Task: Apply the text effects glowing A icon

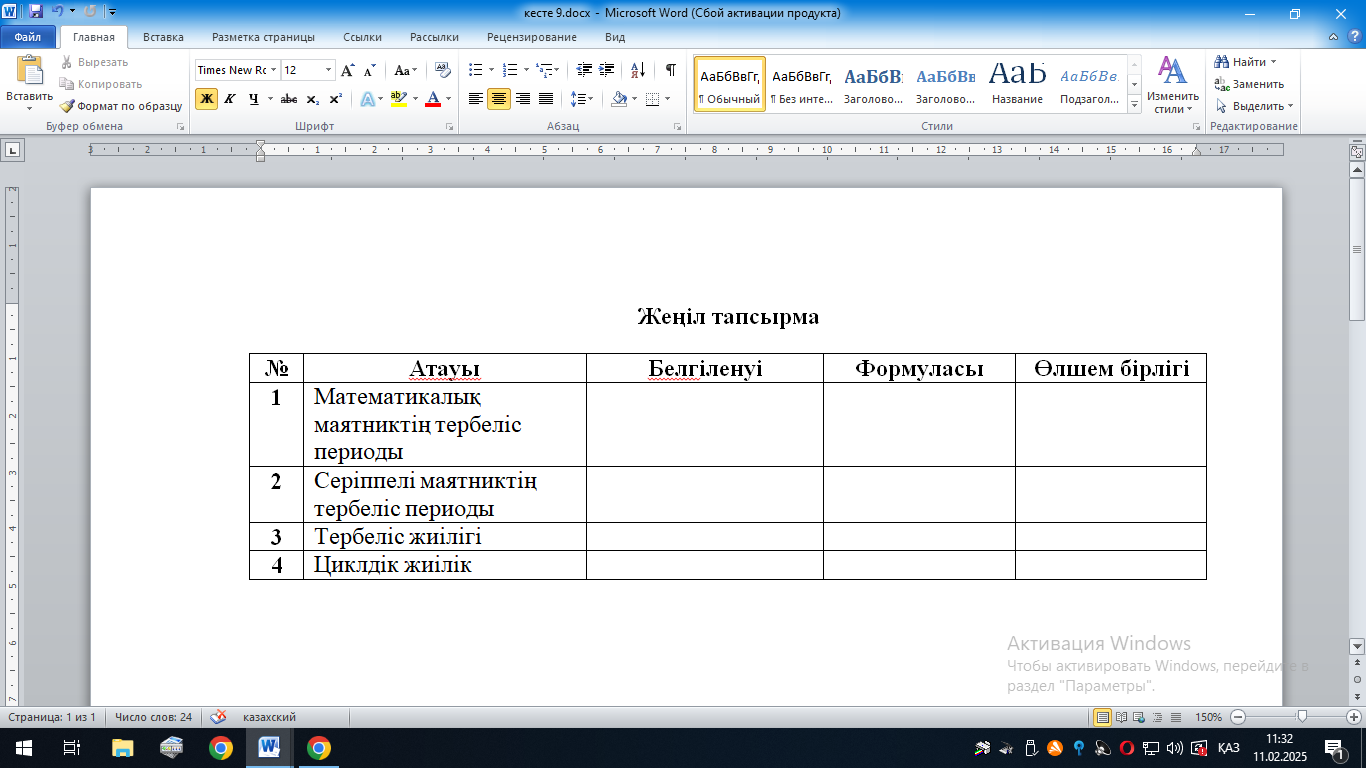Action: [367, 99]
